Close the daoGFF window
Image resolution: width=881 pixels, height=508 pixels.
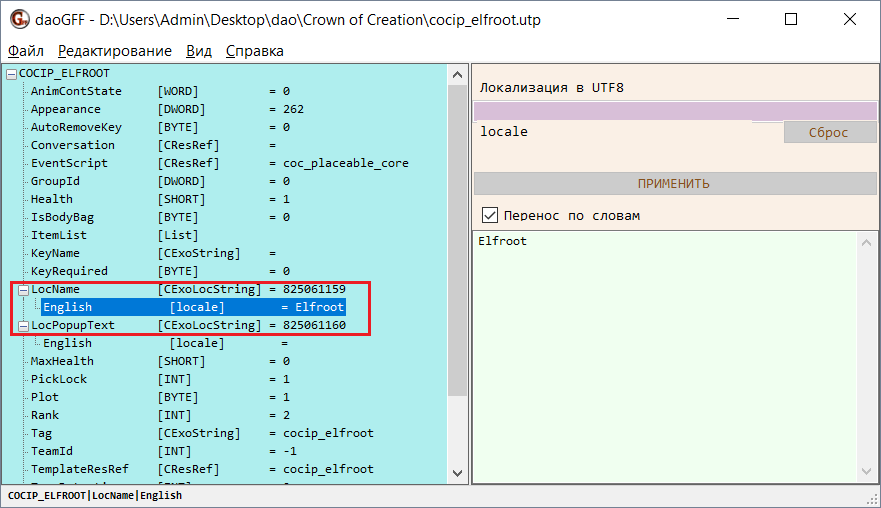(850, 19)
